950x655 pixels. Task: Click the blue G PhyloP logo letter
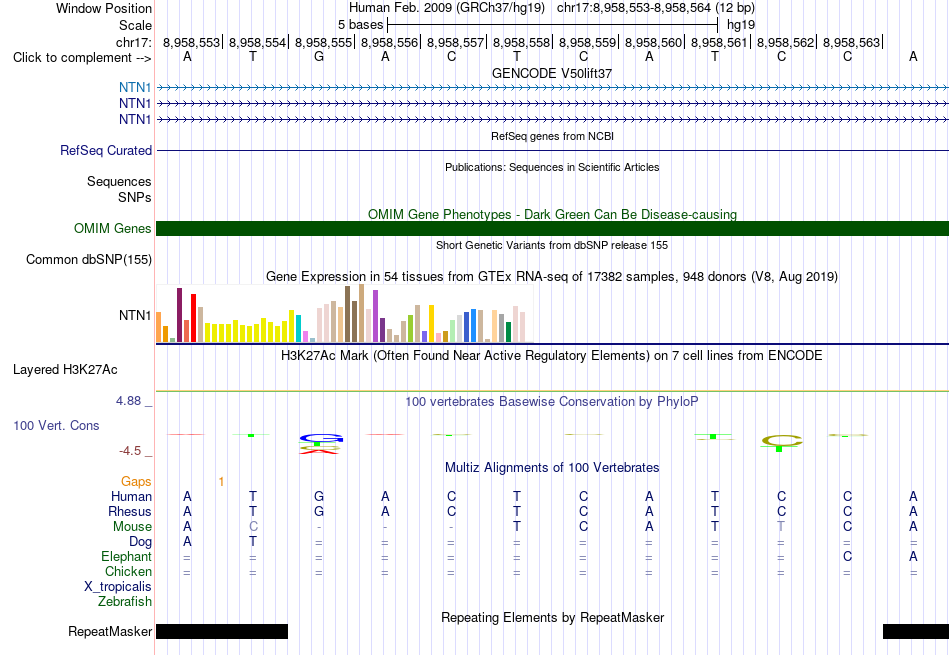tap(322, 437)
